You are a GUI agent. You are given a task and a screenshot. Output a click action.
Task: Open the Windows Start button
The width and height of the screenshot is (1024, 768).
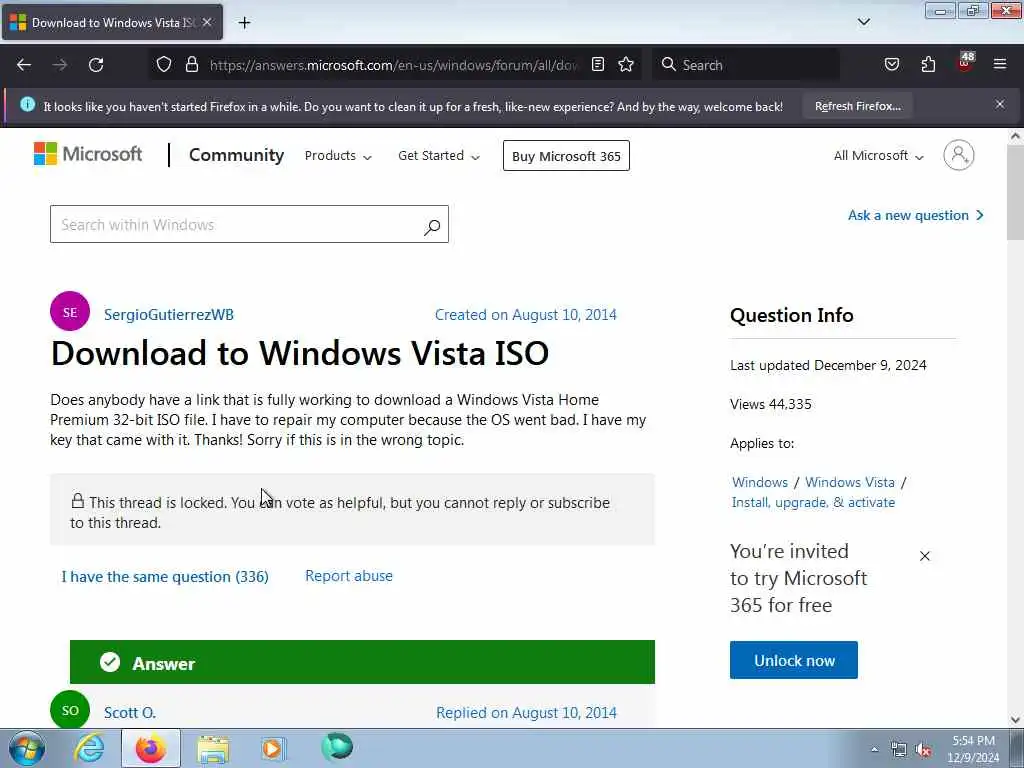point(26,748)
